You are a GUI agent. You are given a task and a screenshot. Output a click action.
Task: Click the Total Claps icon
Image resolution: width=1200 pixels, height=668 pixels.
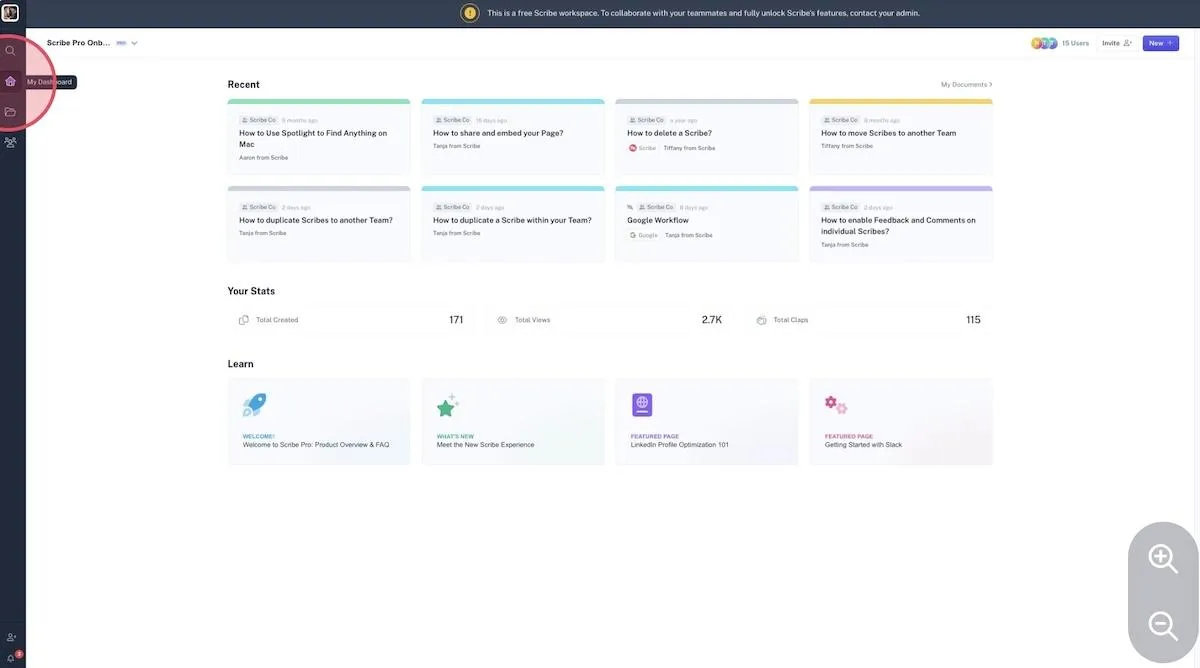(x=761, y=320)
